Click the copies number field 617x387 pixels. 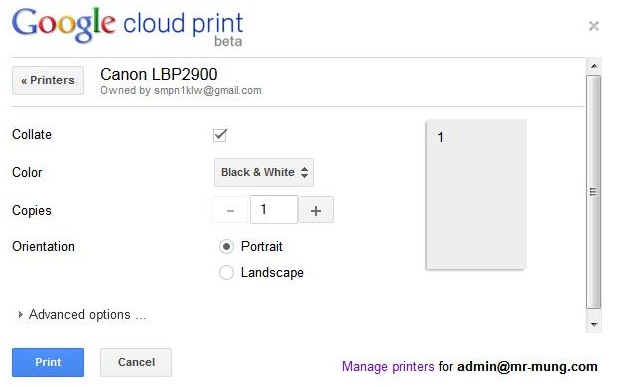273,209
